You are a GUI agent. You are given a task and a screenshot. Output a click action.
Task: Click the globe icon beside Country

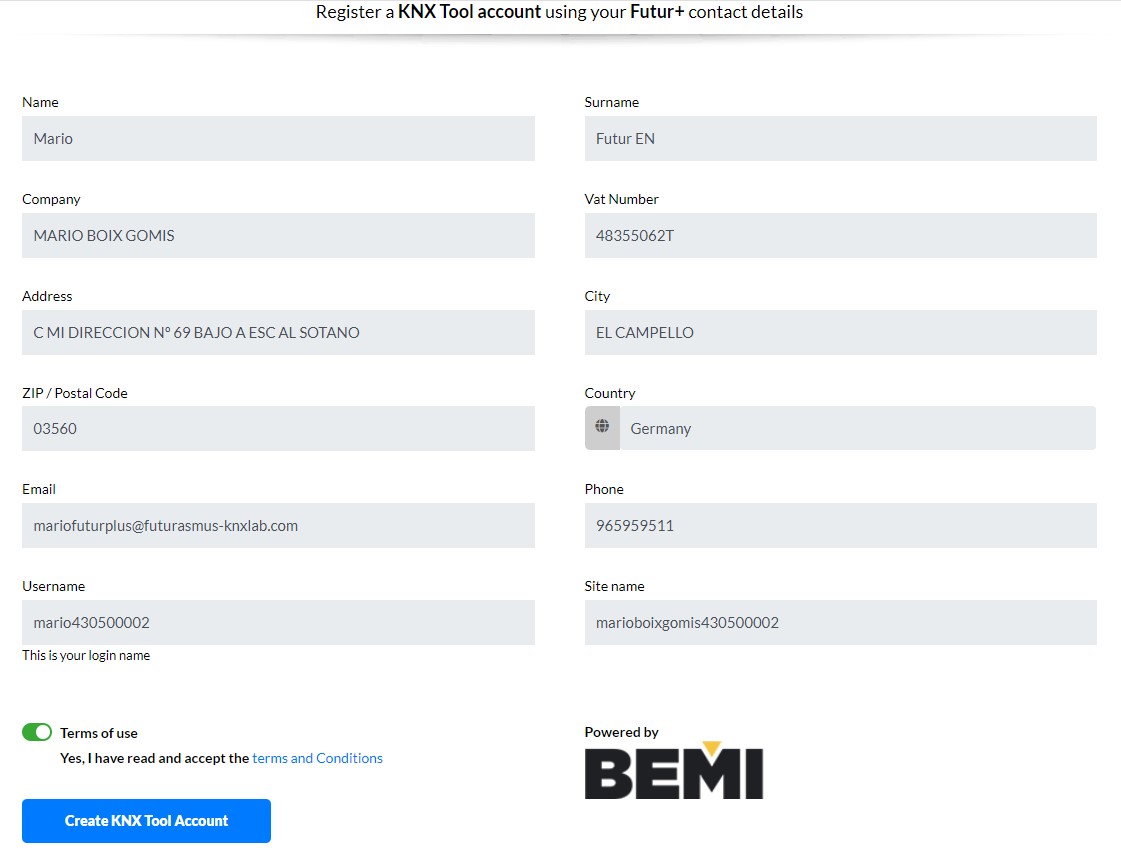point(602,427)
